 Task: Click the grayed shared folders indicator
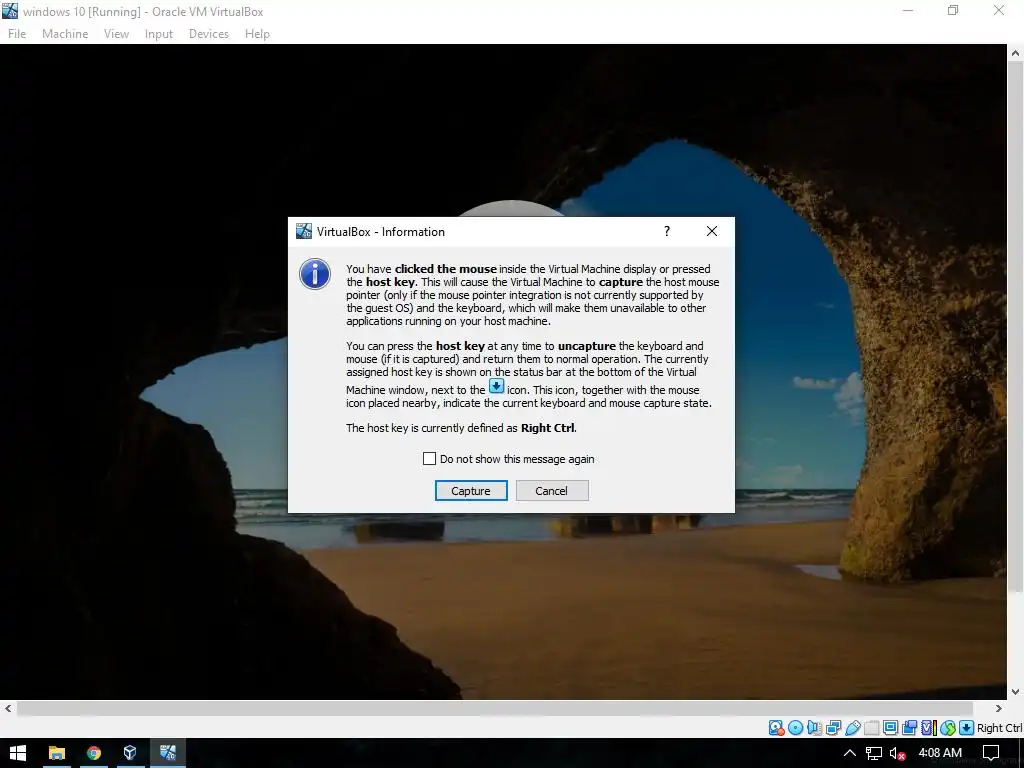(x=872, y=728)
